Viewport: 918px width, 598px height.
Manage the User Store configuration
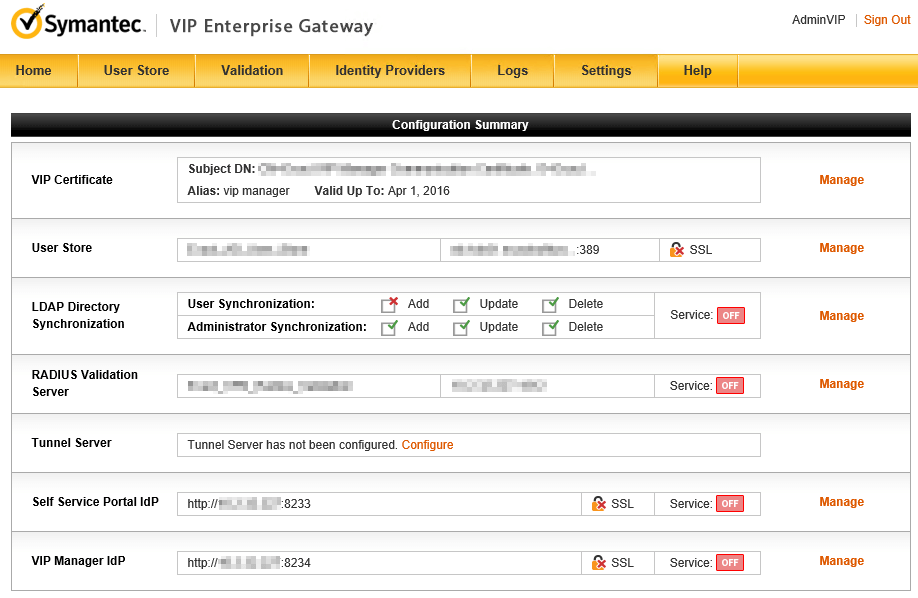click(841, 248)
